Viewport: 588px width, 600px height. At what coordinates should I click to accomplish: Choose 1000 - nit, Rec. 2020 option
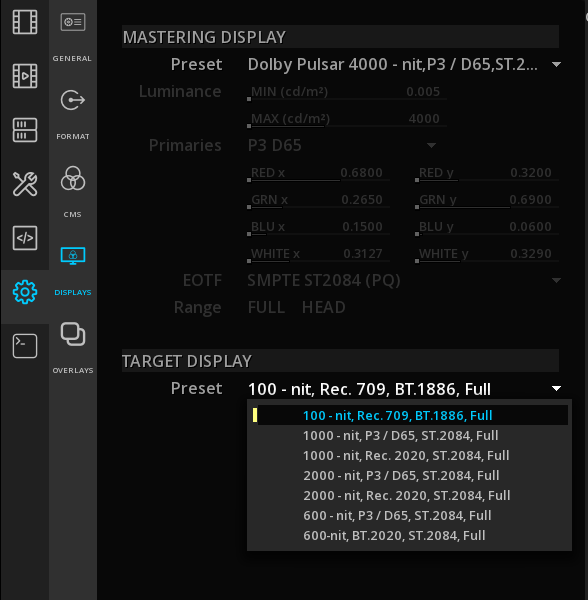click(x=409, y=455)
